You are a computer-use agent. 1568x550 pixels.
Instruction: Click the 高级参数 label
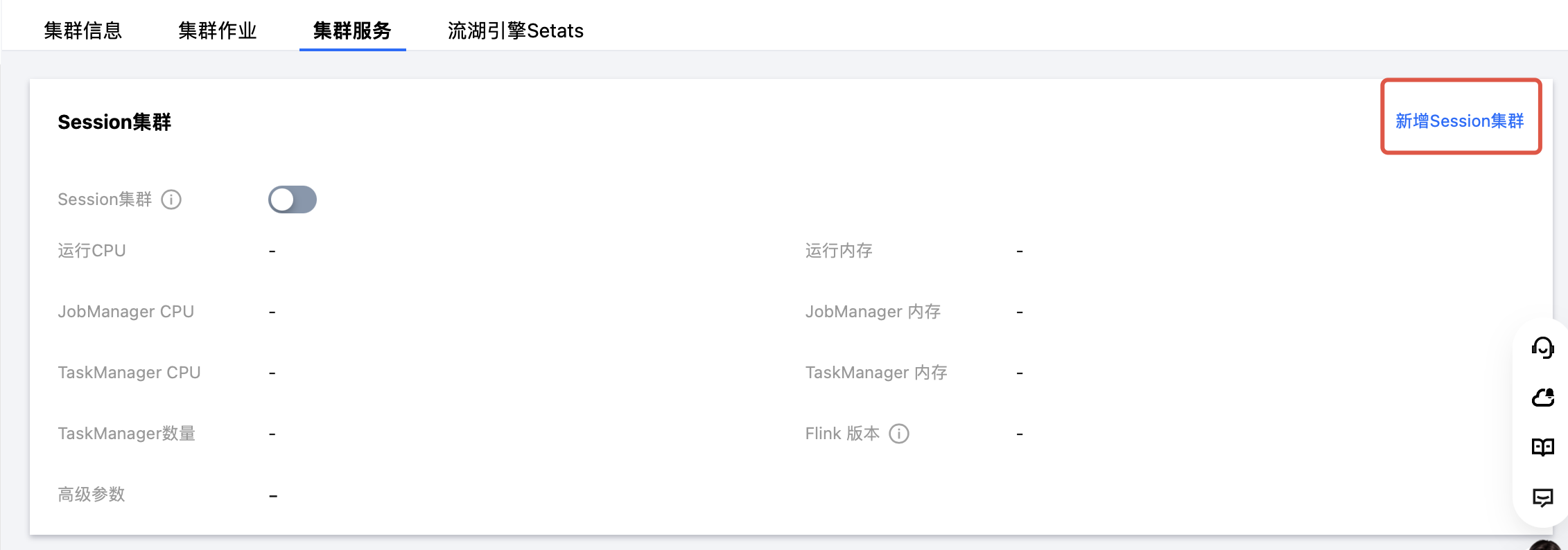pos(92,495)
